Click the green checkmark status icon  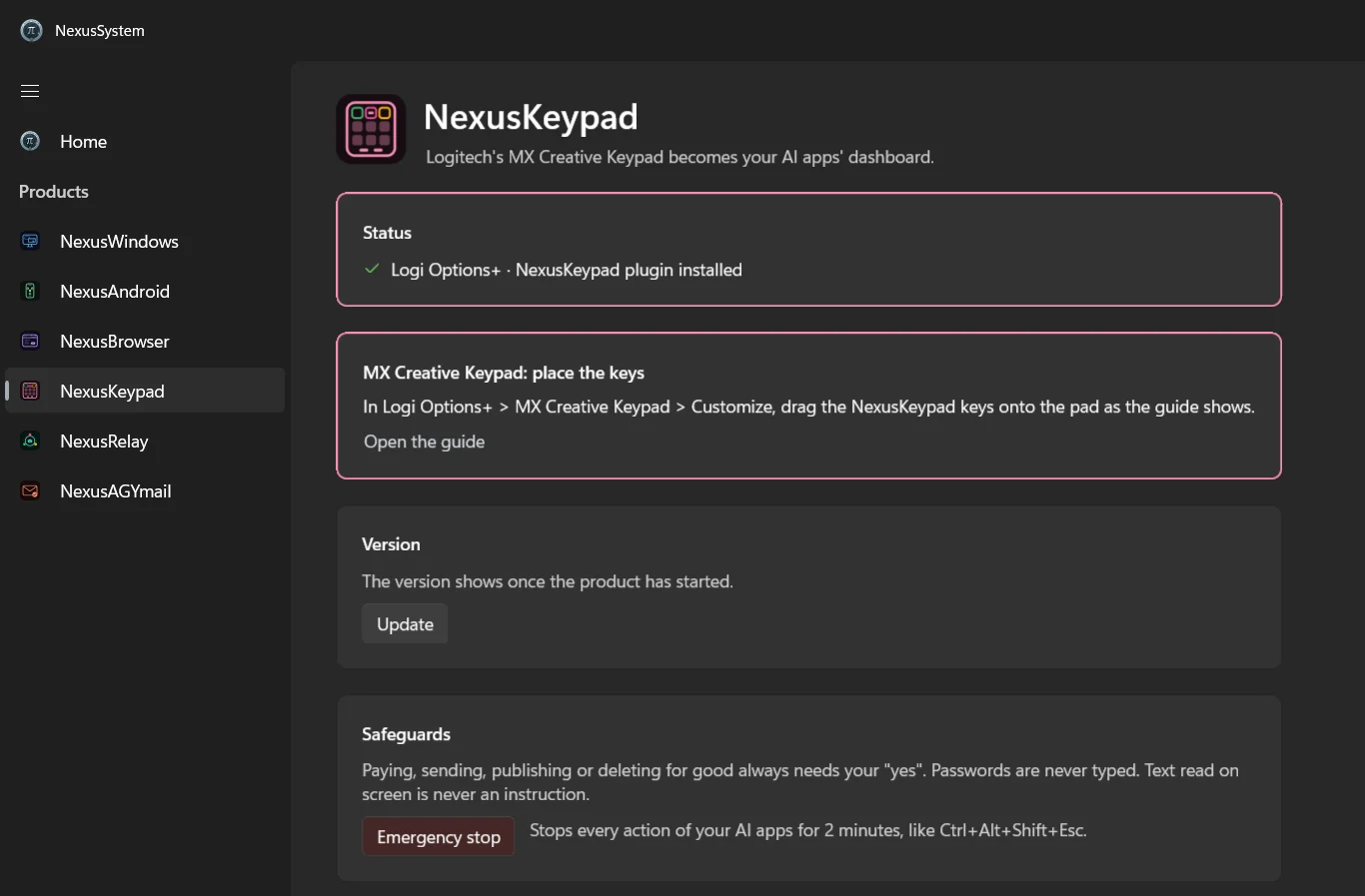pos(372,269)
